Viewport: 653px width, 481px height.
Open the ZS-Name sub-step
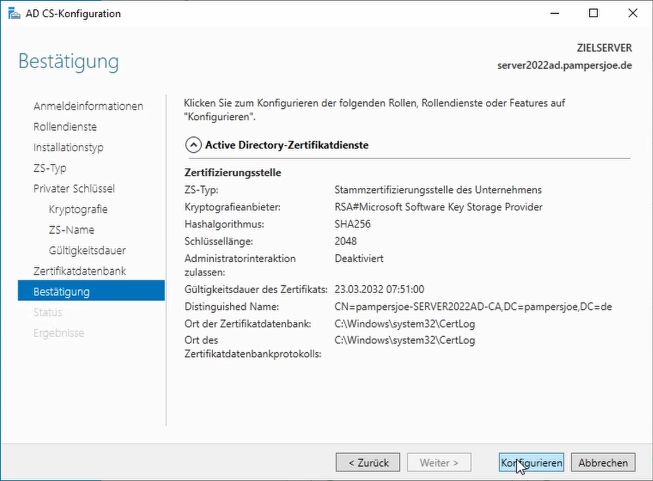71,230
